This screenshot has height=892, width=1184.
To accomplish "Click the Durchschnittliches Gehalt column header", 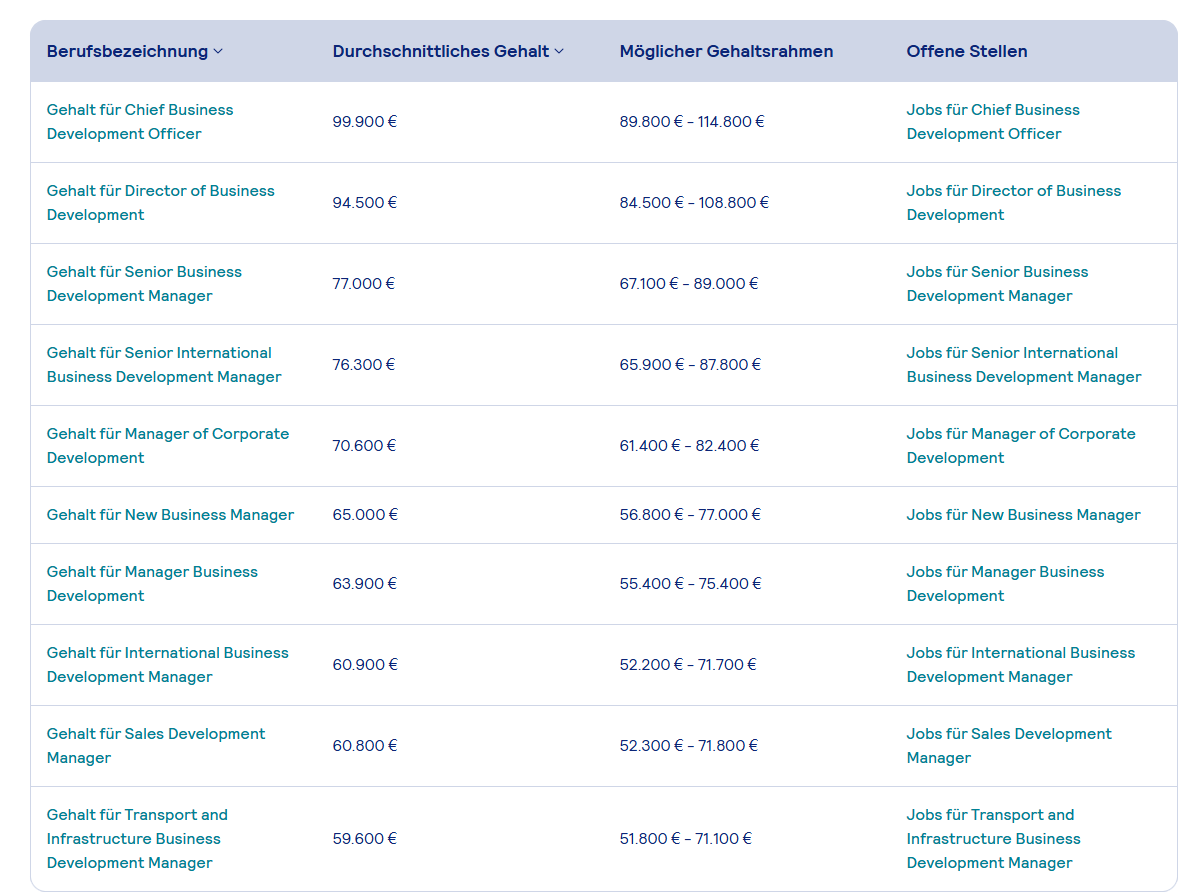I will pyautogui.click(x=440, y=51).
